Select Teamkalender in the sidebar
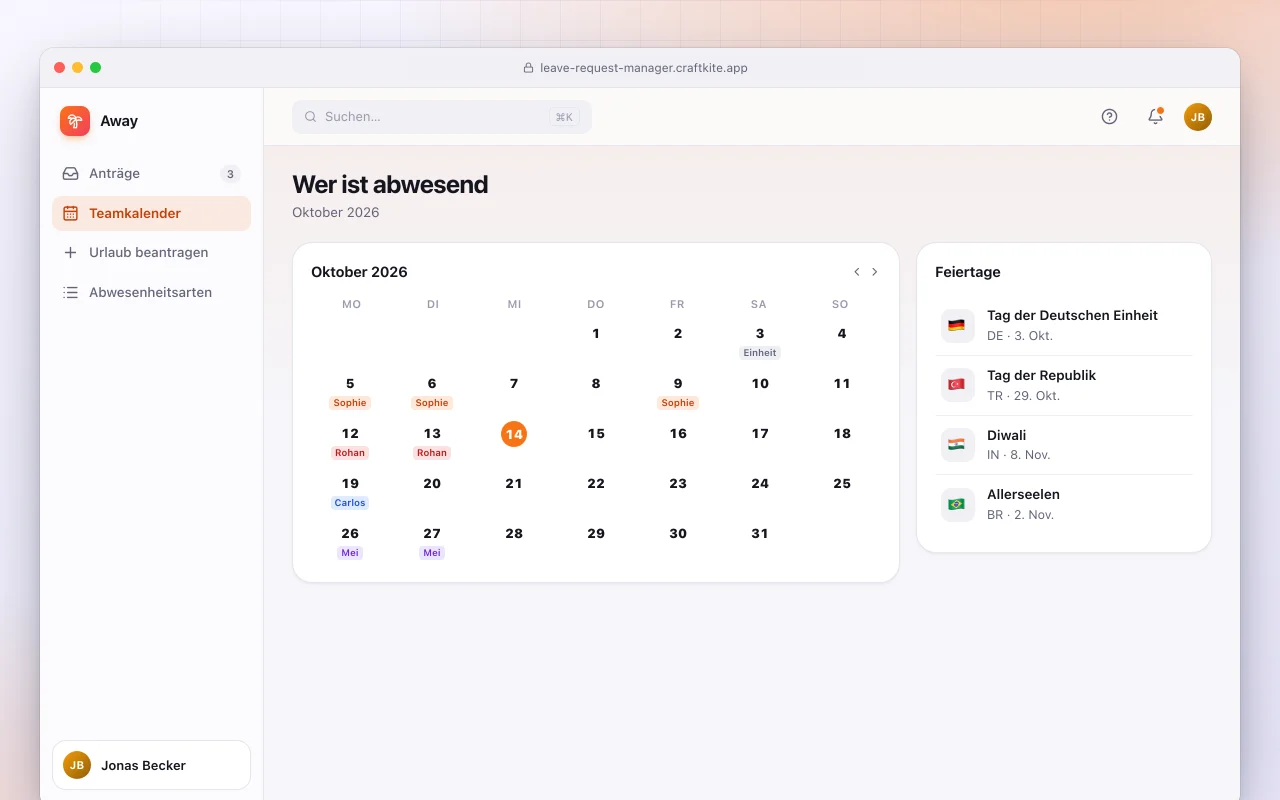Image resolution: width=1280 pixels, height=800 pixels. click(x=151, y=213)
